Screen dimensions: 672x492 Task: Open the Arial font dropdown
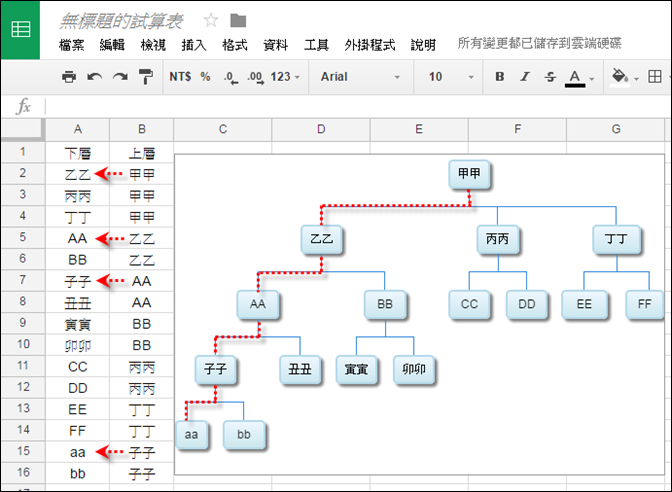pos(360,77)
